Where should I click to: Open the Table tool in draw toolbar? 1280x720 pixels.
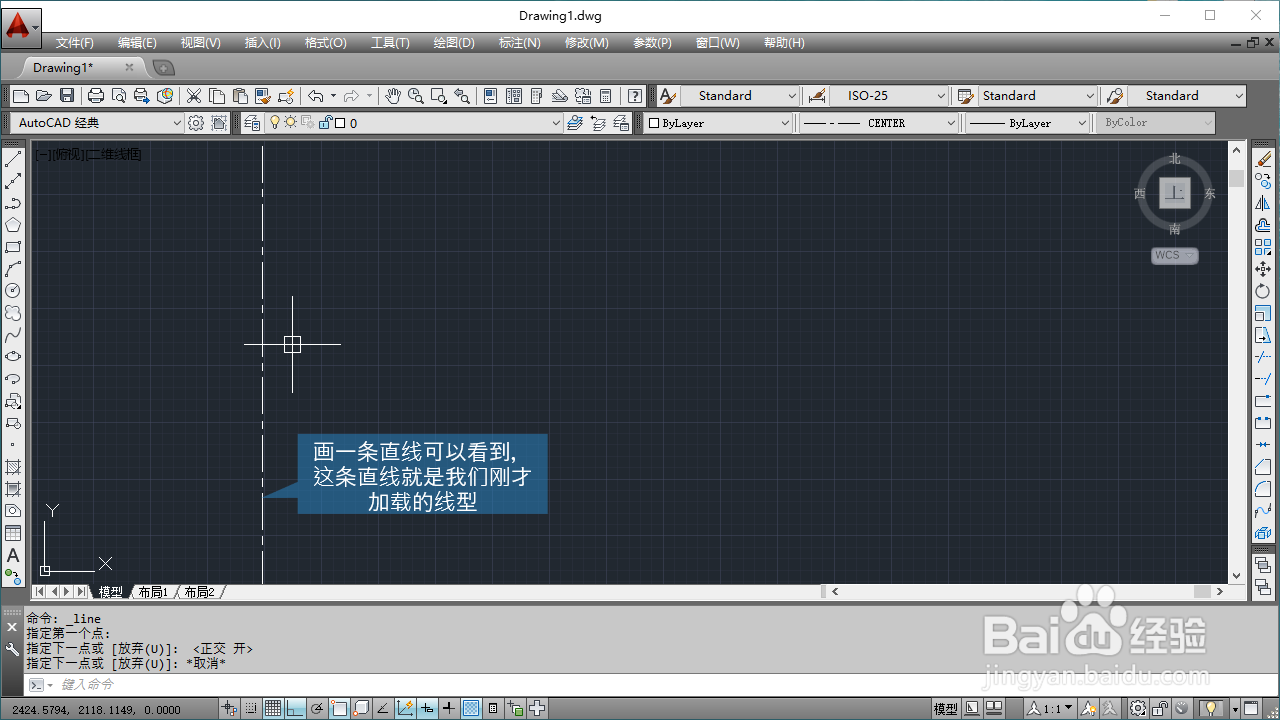coord(13,533)
